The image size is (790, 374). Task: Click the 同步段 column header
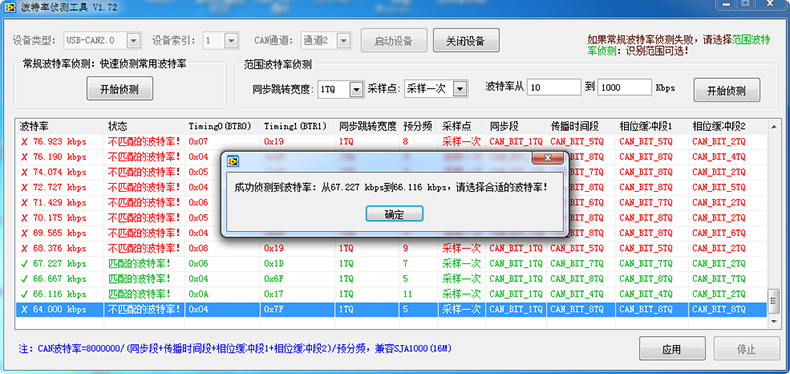pyautogui.click(x=516, y=126)
